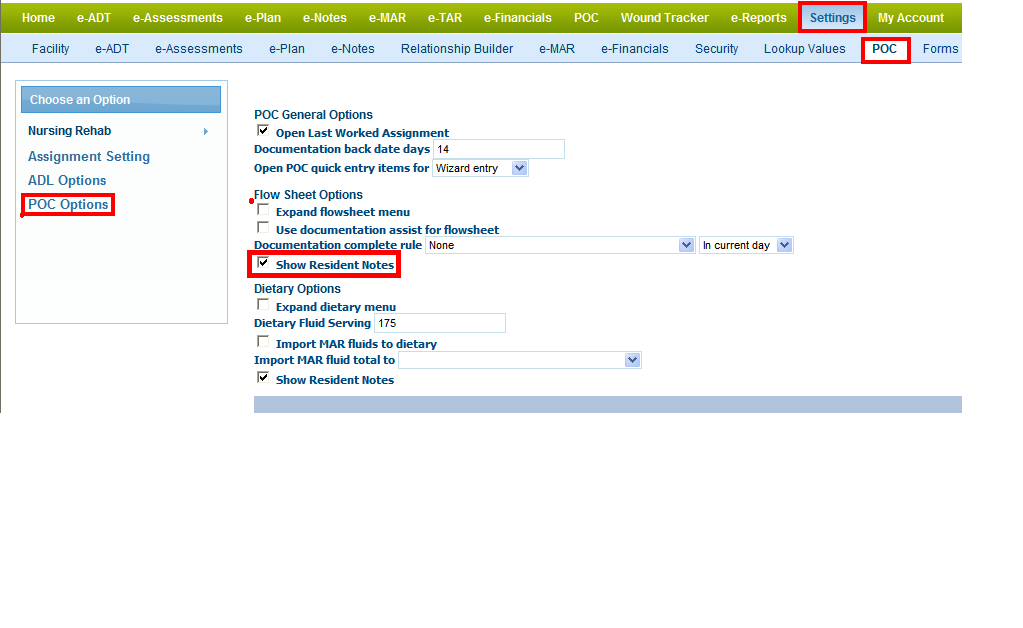Click the Assignment Setting link
Image resolution: width=1023 pixels, height=628 pixels.
(x=89, y=157)
